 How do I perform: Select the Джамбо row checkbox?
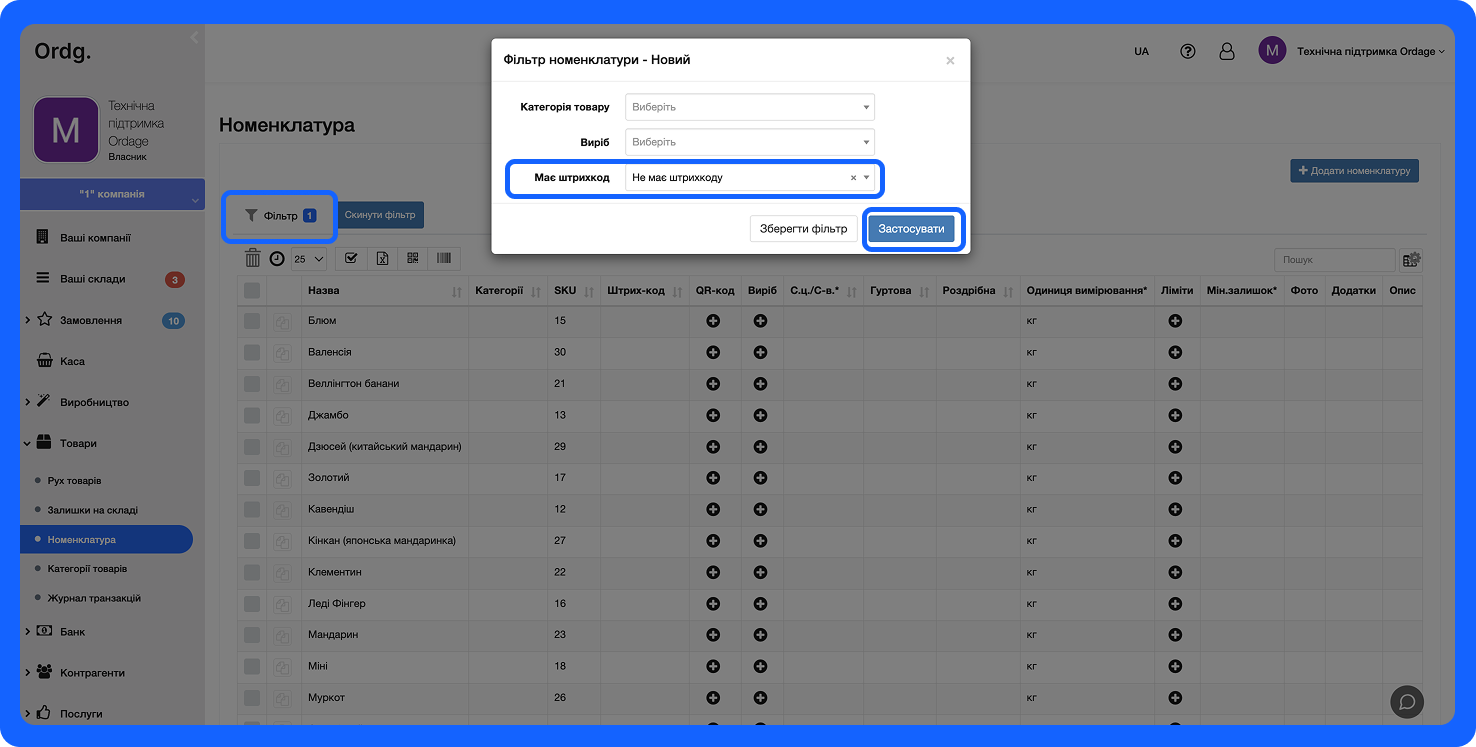tap(252, 415)
